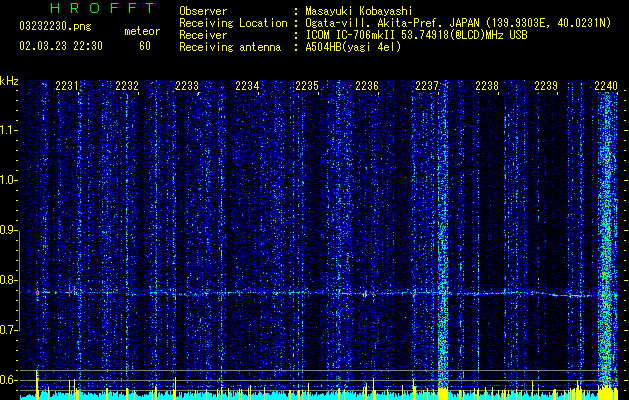Click the meteor count value 60
The width and height of the screenshot is (629, 400).
[x=145, y=46]
